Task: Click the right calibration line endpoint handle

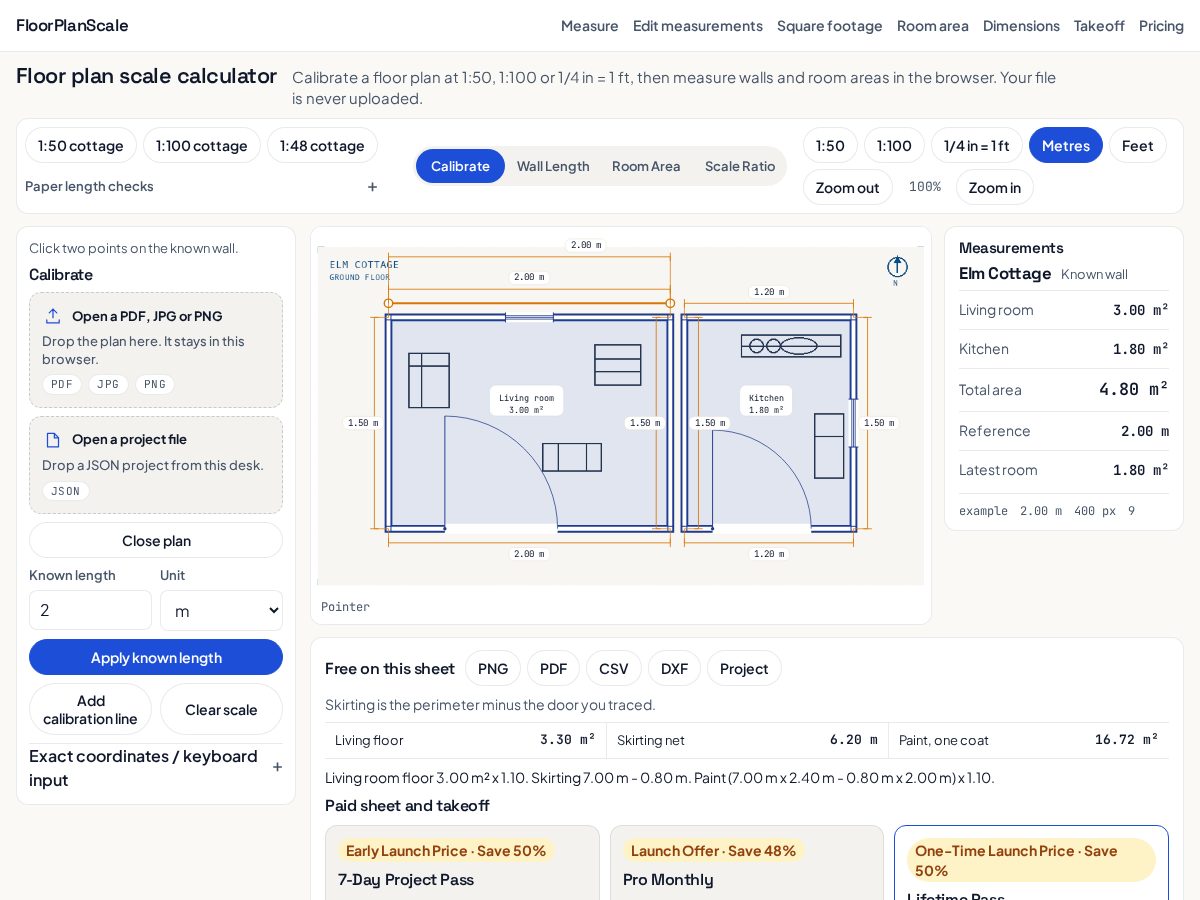Action: [x=670, y=303]
